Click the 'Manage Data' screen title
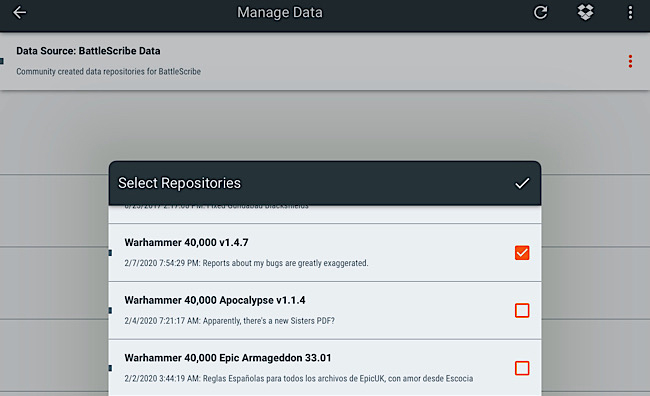The height and width of the screenshot is (396, 650). tap(280, 12)
